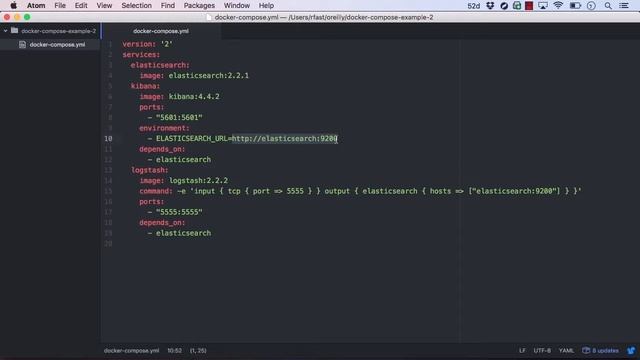
Task: Check the battery status icon
Action: (x=575, y=6)
